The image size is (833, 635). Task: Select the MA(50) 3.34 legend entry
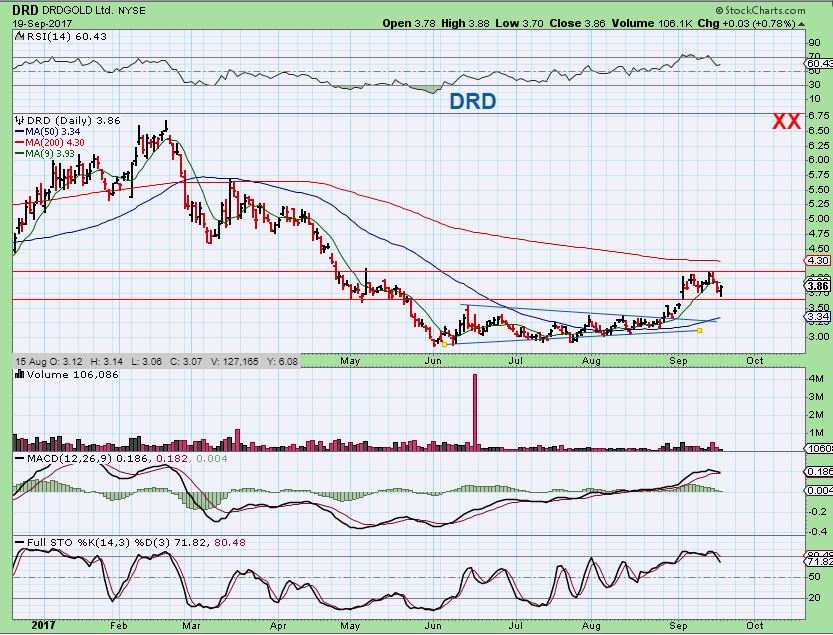click(48, 132)
